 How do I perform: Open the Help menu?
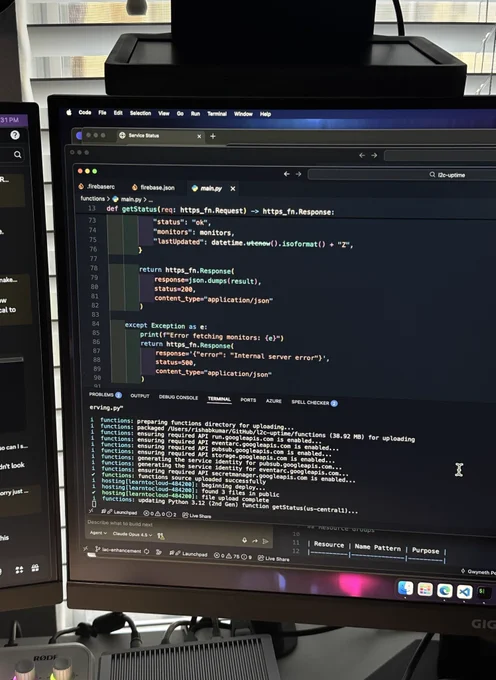265,114
